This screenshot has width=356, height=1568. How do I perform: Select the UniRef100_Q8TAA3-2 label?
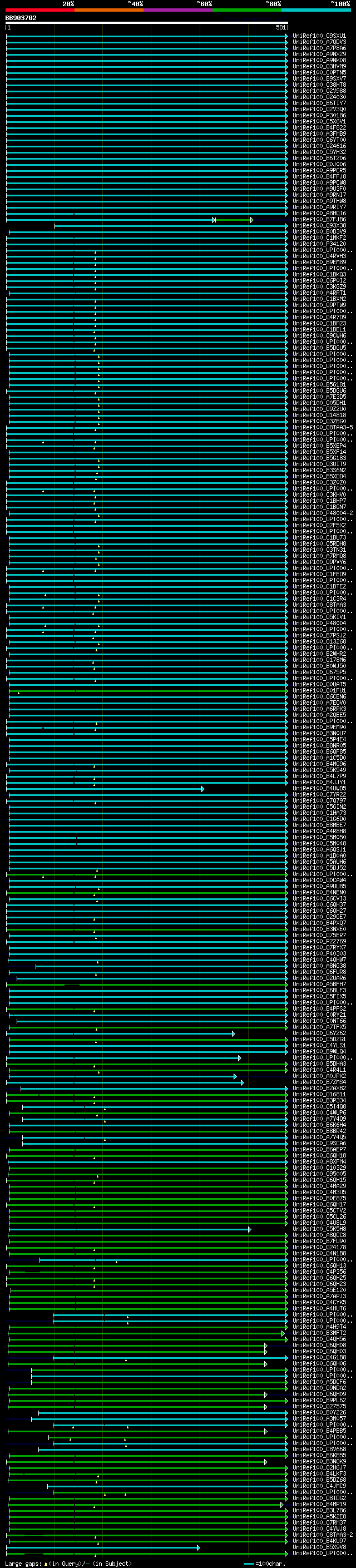pyautogui.click(x=323, y=1535)
